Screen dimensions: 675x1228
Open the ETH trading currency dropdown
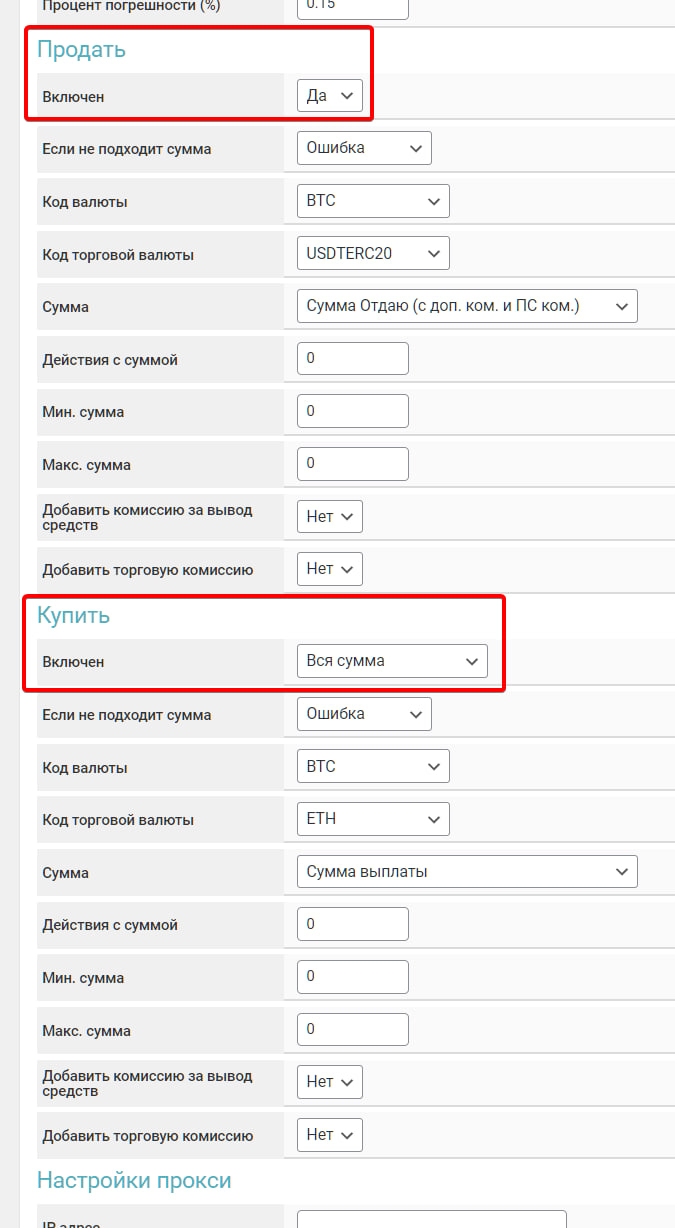pyautogui.click(x=373, y=819)
